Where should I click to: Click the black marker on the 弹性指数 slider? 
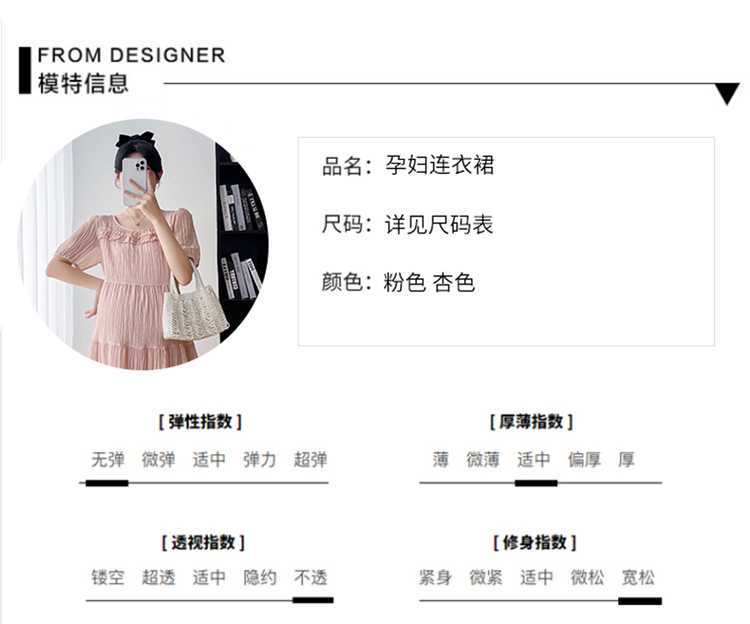tap(107, 483)
